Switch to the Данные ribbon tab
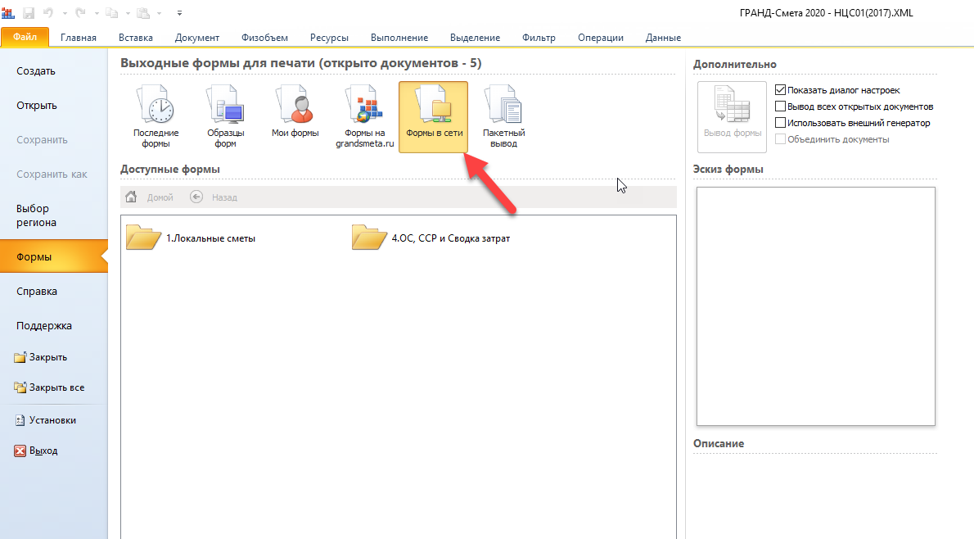974x539 pixels. (663, 37)
